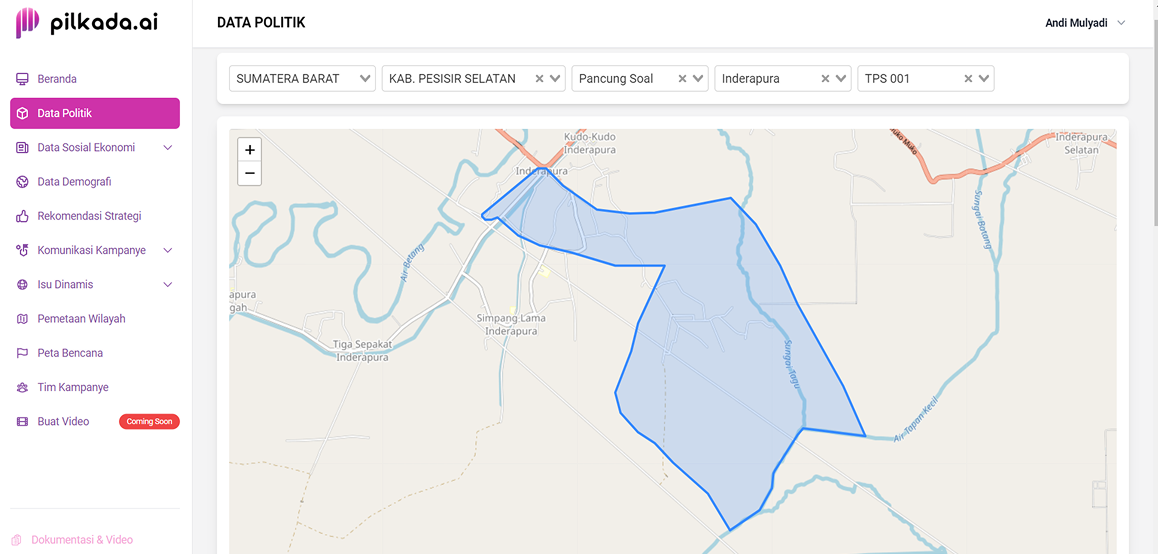Zoom out on the map
Viewport: 1158px width, 554px height.
250,173
